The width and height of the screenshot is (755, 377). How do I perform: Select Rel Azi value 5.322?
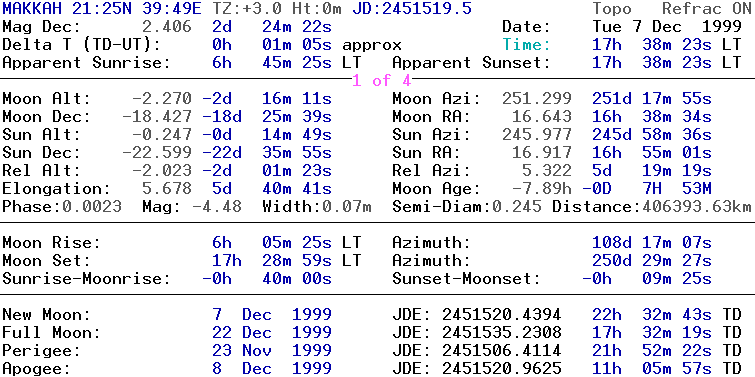[x=547, y=170]
